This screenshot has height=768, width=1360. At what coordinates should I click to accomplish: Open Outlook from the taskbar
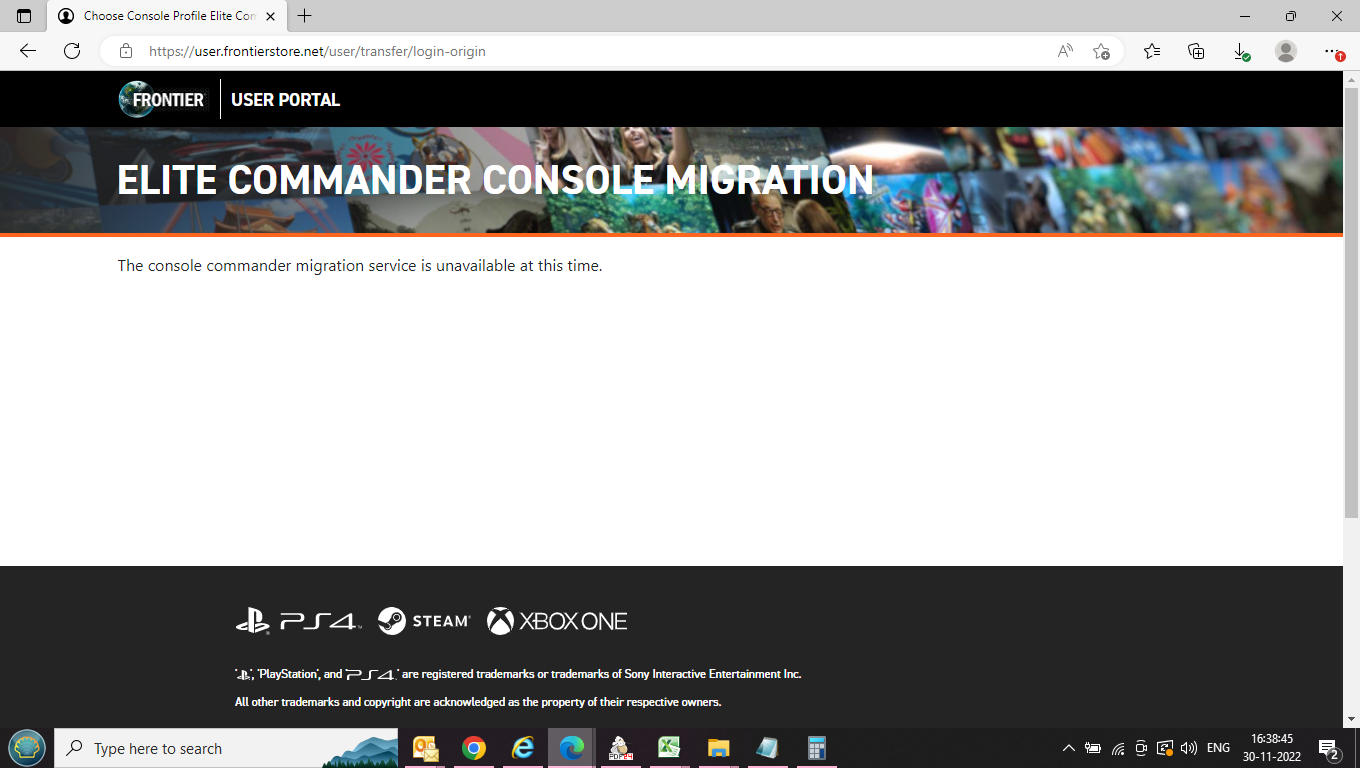(x=425, y=748)
